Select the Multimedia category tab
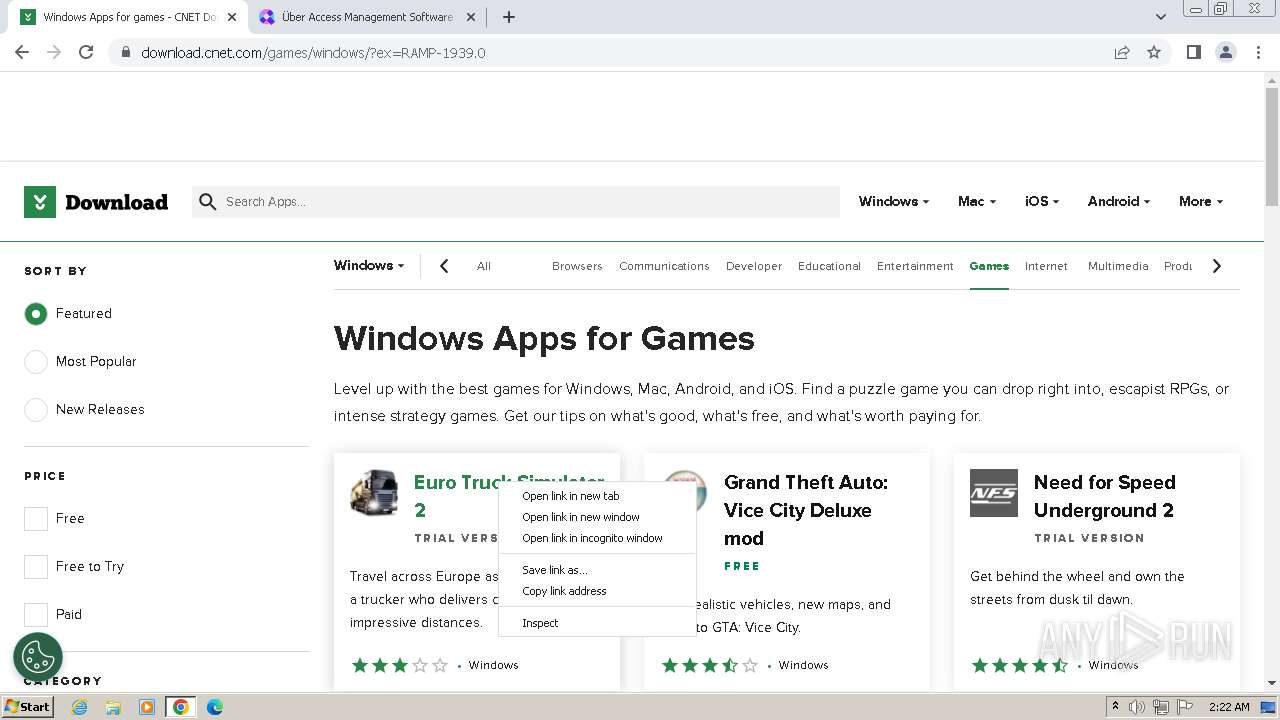Viewport: 1280px width, 720px height. [1118, 266]
